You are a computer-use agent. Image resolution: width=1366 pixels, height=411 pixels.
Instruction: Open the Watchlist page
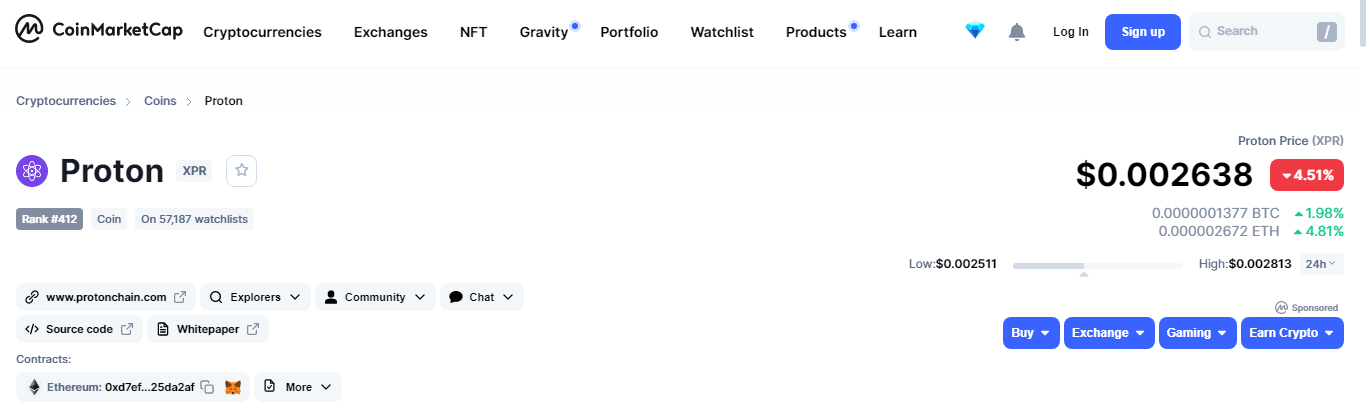[x=722, y=32]
